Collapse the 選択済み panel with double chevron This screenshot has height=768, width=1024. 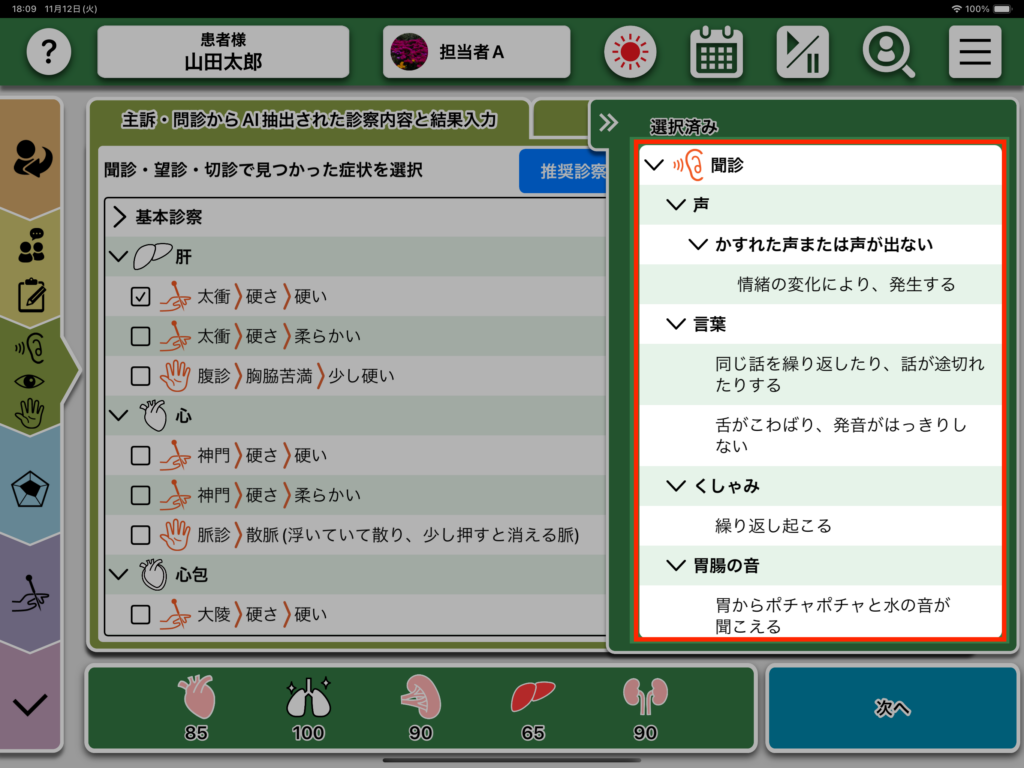point(608,123)
